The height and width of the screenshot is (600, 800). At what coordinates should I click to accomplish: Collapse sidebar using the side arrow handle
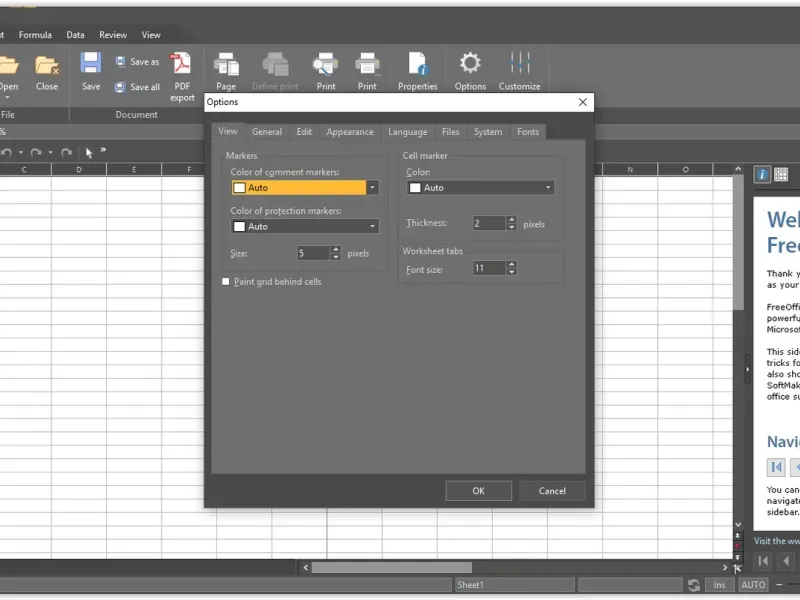[x=747, y=369]
